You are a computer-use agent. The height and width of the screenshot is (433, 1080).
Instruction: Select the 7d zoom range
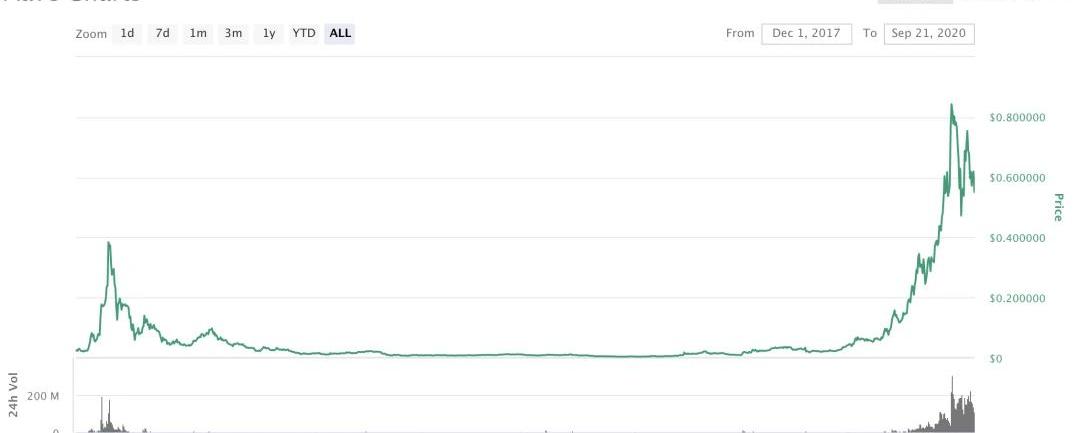(163, 33)
